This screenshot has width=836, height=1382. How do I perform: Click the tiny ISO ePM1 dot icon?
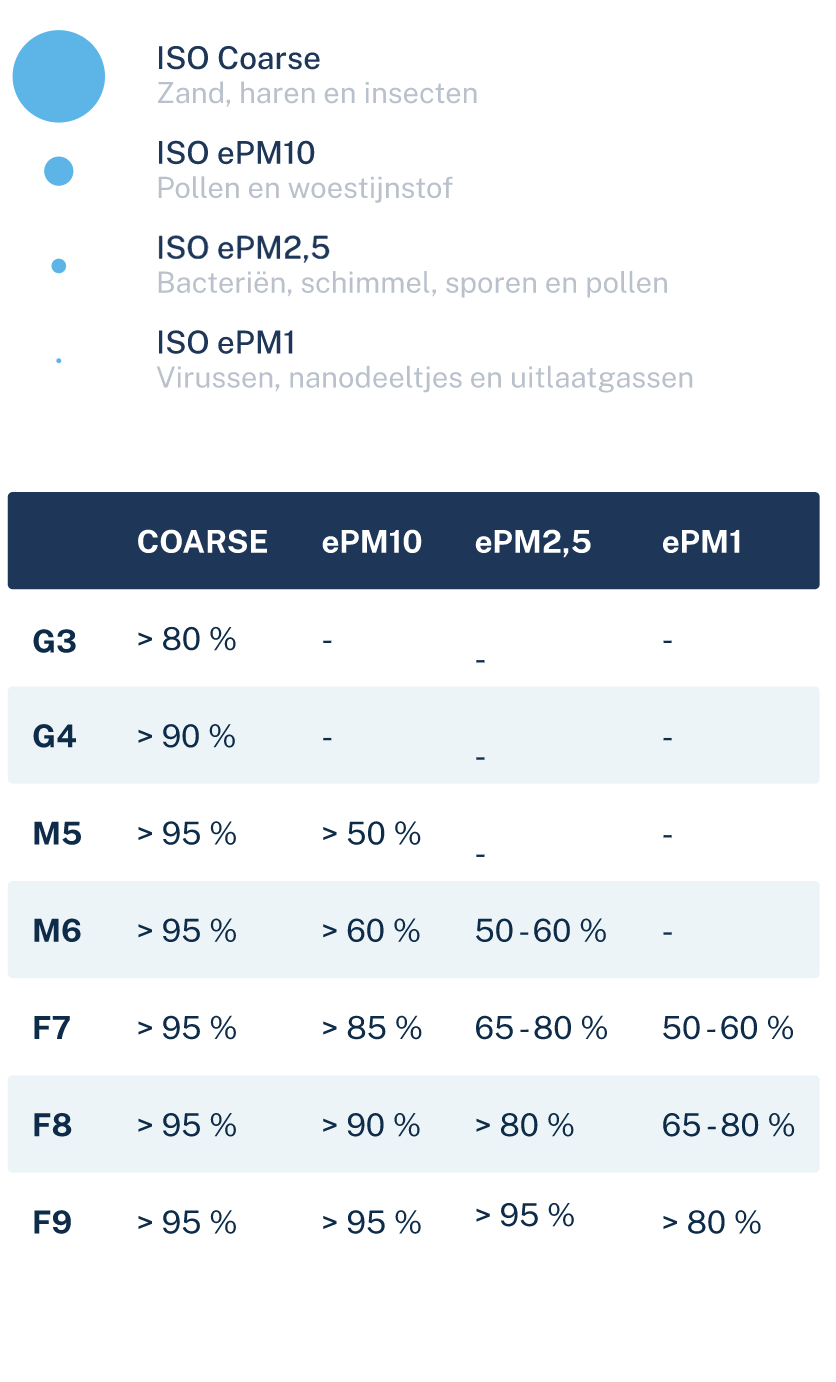click(59, 361)
